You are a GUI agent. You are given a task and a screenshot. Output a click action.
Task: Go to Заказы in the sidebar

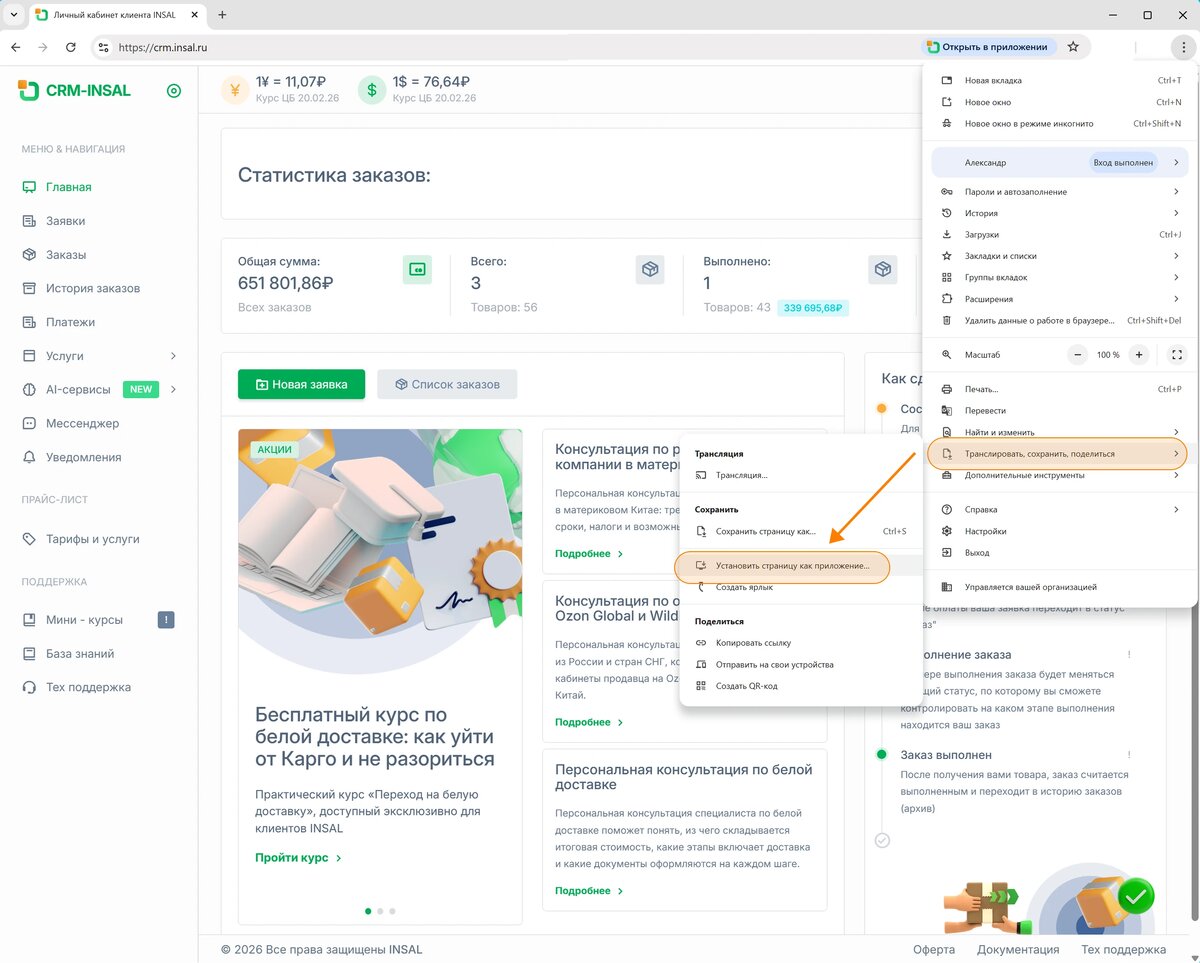[x=66, y=255]
